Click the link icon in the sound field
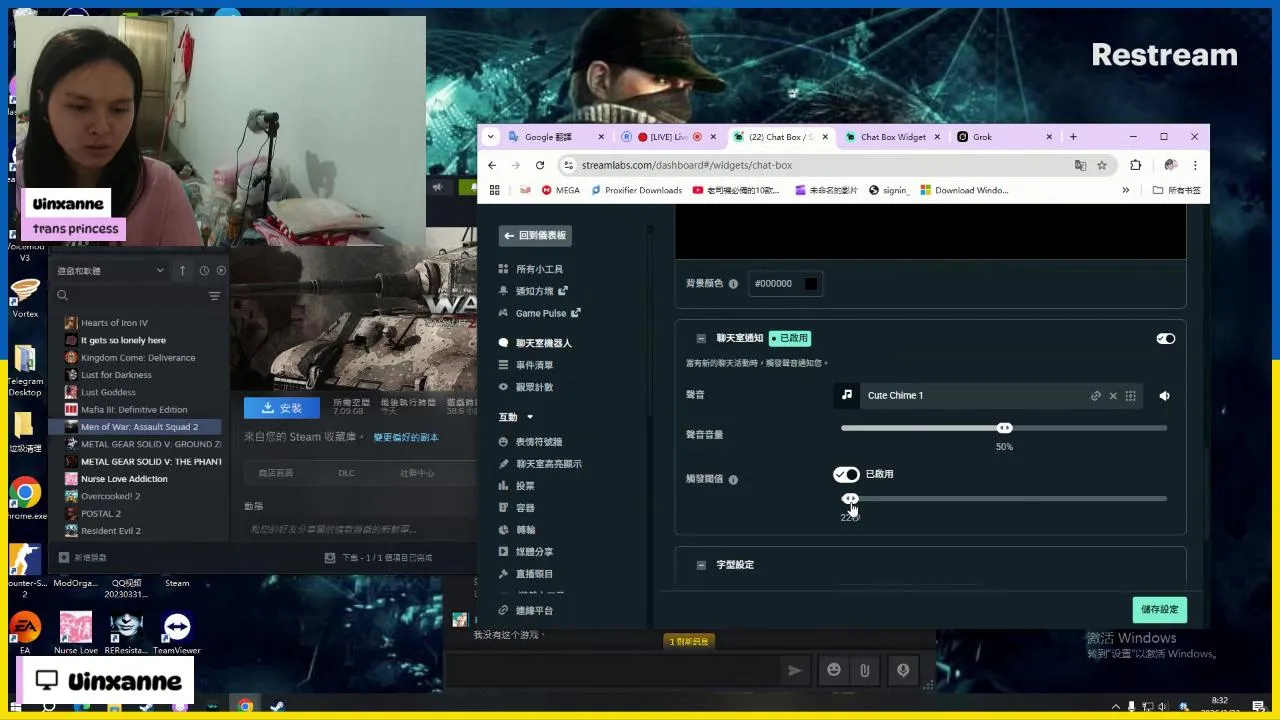Image resolution: width=1280 pixels, height=720 pixels. coord(1096,396)
